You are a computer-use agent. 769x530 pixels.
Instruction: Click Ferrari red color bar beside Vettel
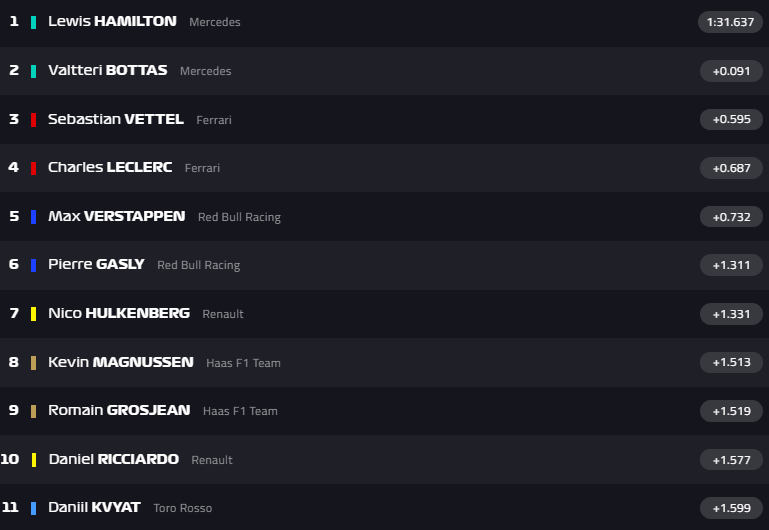(x=34, y=120)
